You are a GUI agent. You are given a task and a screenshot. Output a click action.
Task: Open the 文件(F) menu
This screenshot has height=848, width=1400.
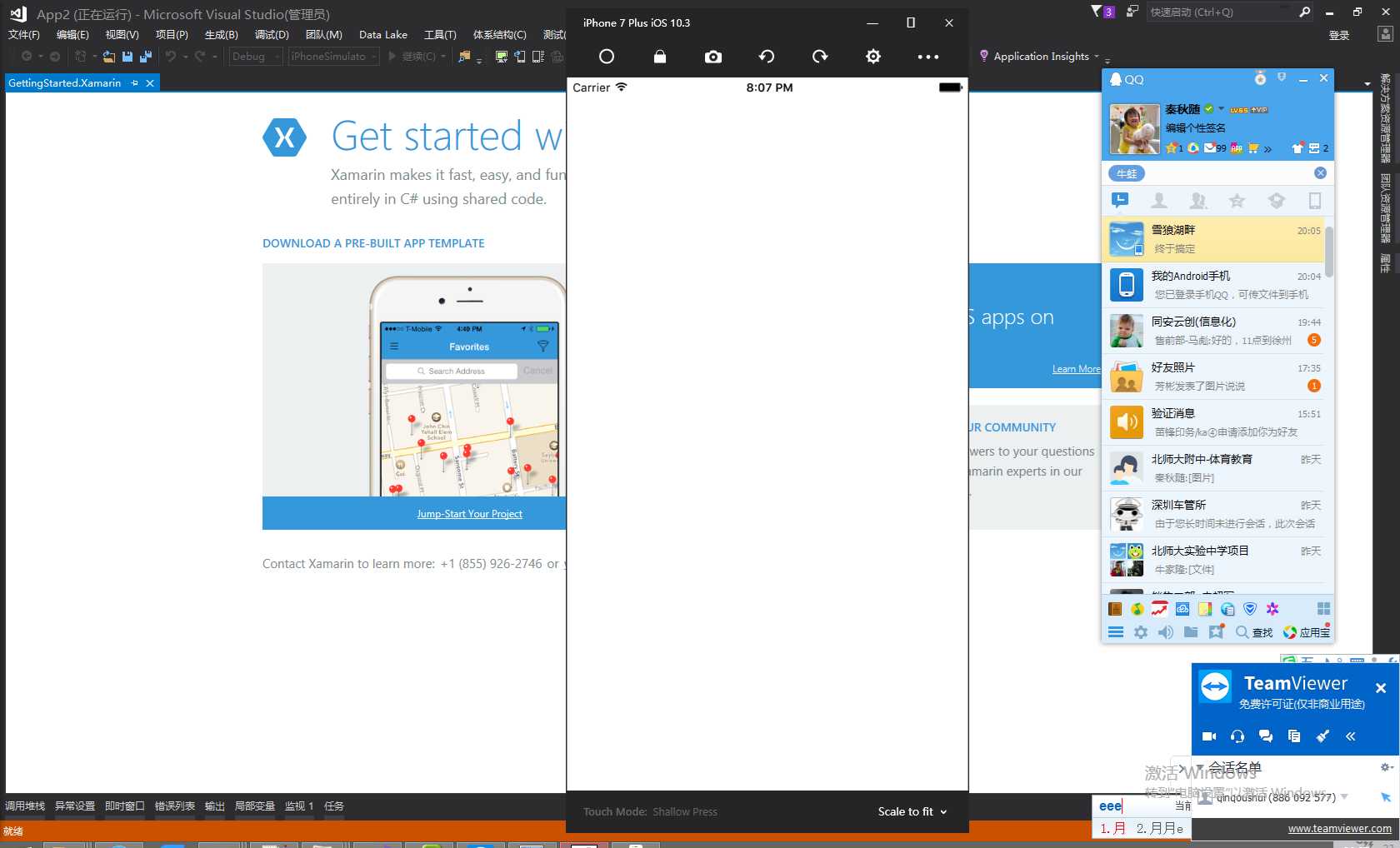pos(24,35)
